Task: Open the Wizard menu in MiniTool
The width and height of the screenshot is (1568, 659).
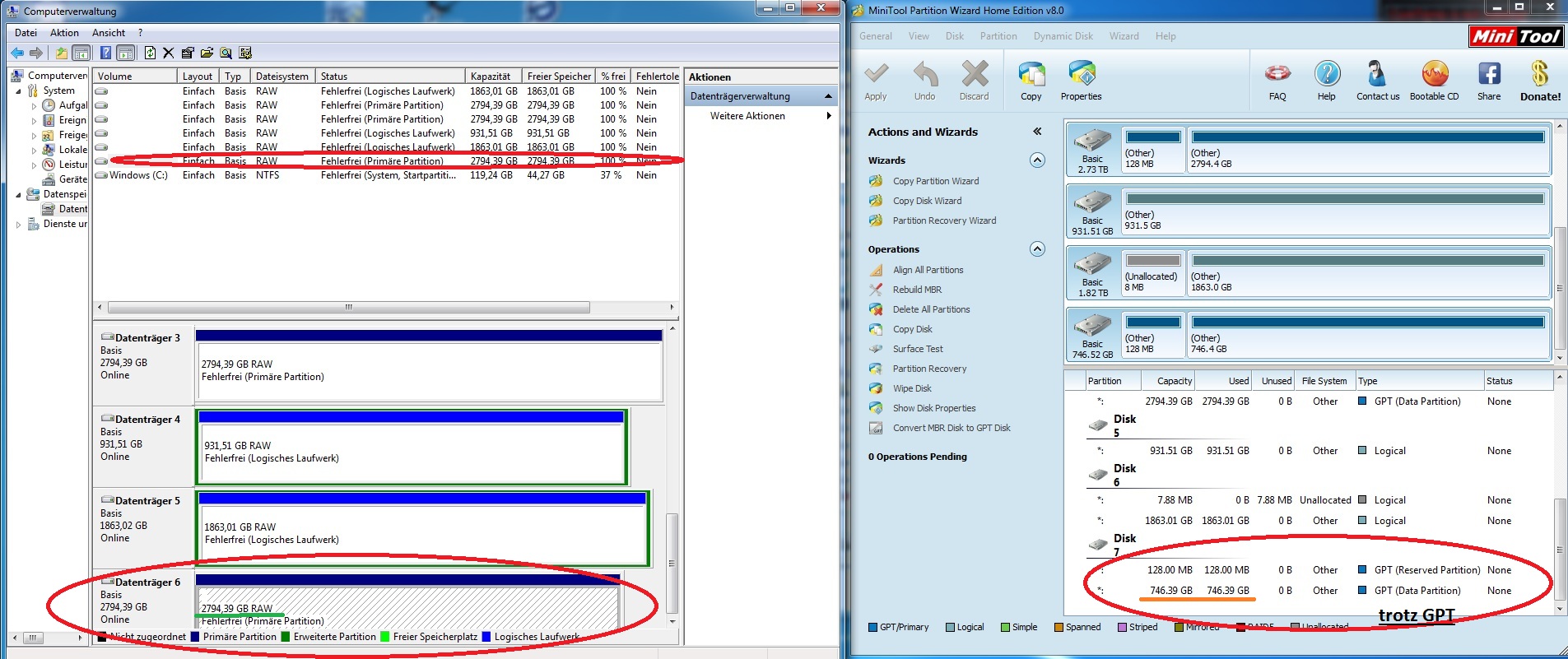Action: point(1124,36)
